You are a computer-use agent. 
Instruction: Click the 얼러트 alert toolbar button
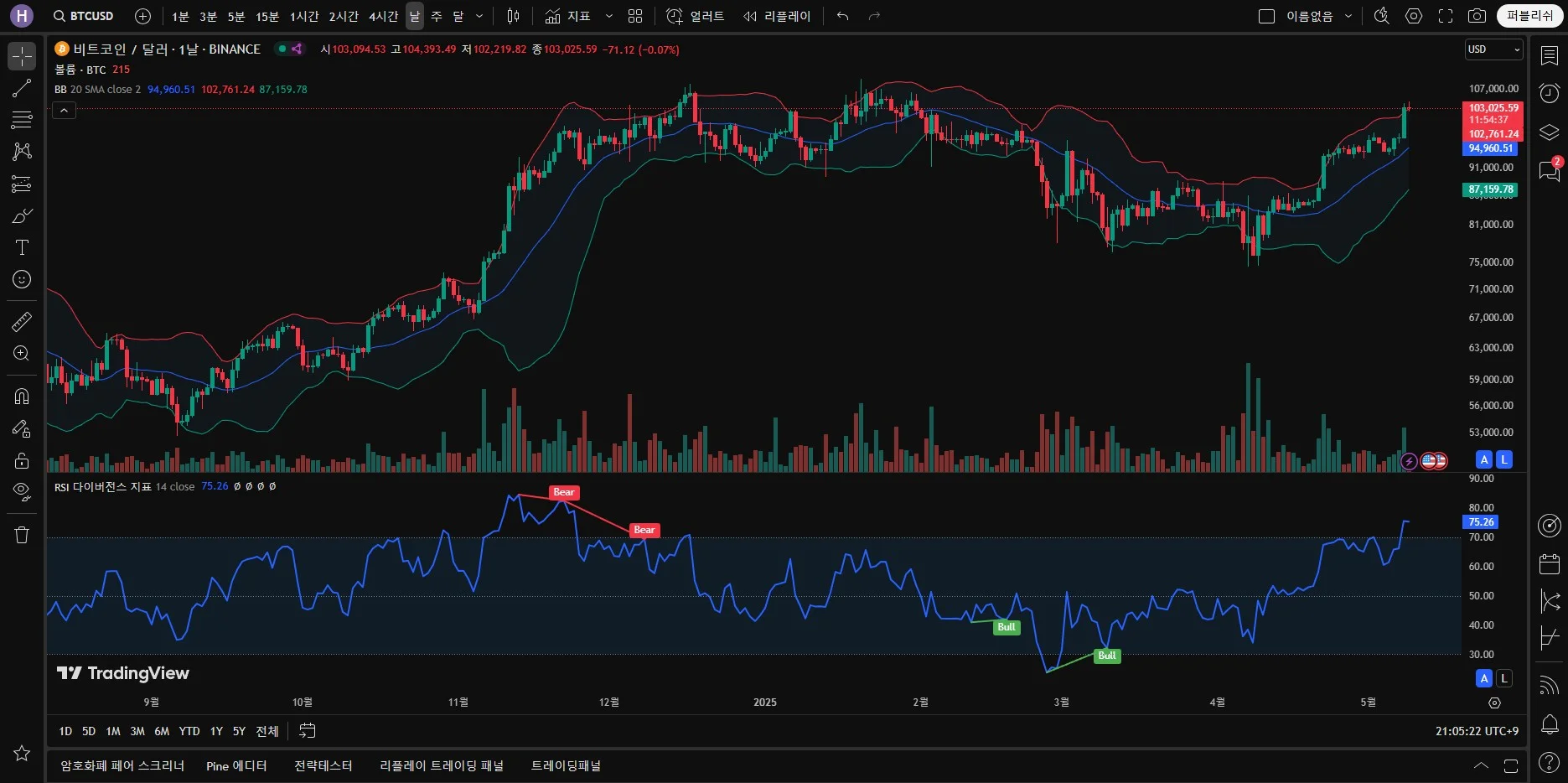tap(696, 16)
